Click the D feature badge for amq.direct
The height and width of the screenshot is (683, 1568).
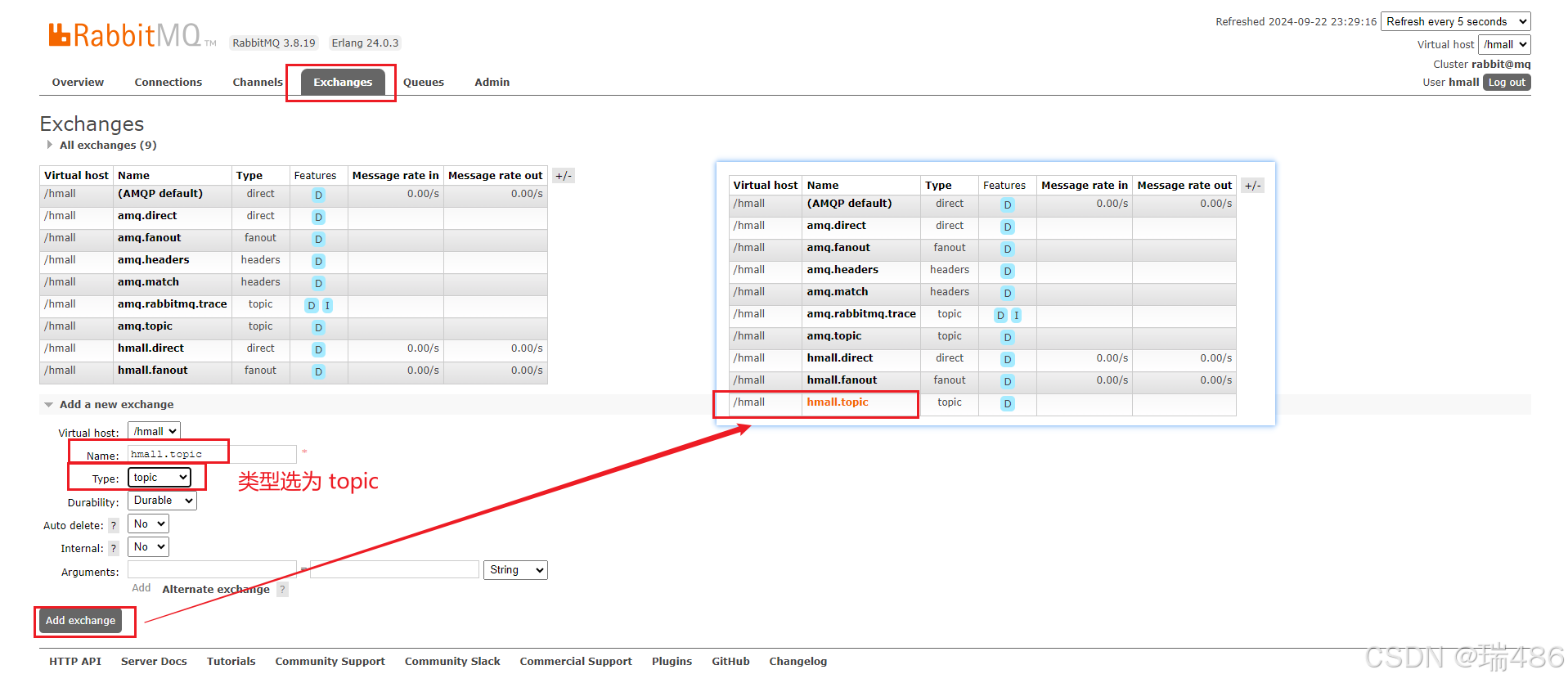[318, 218]
